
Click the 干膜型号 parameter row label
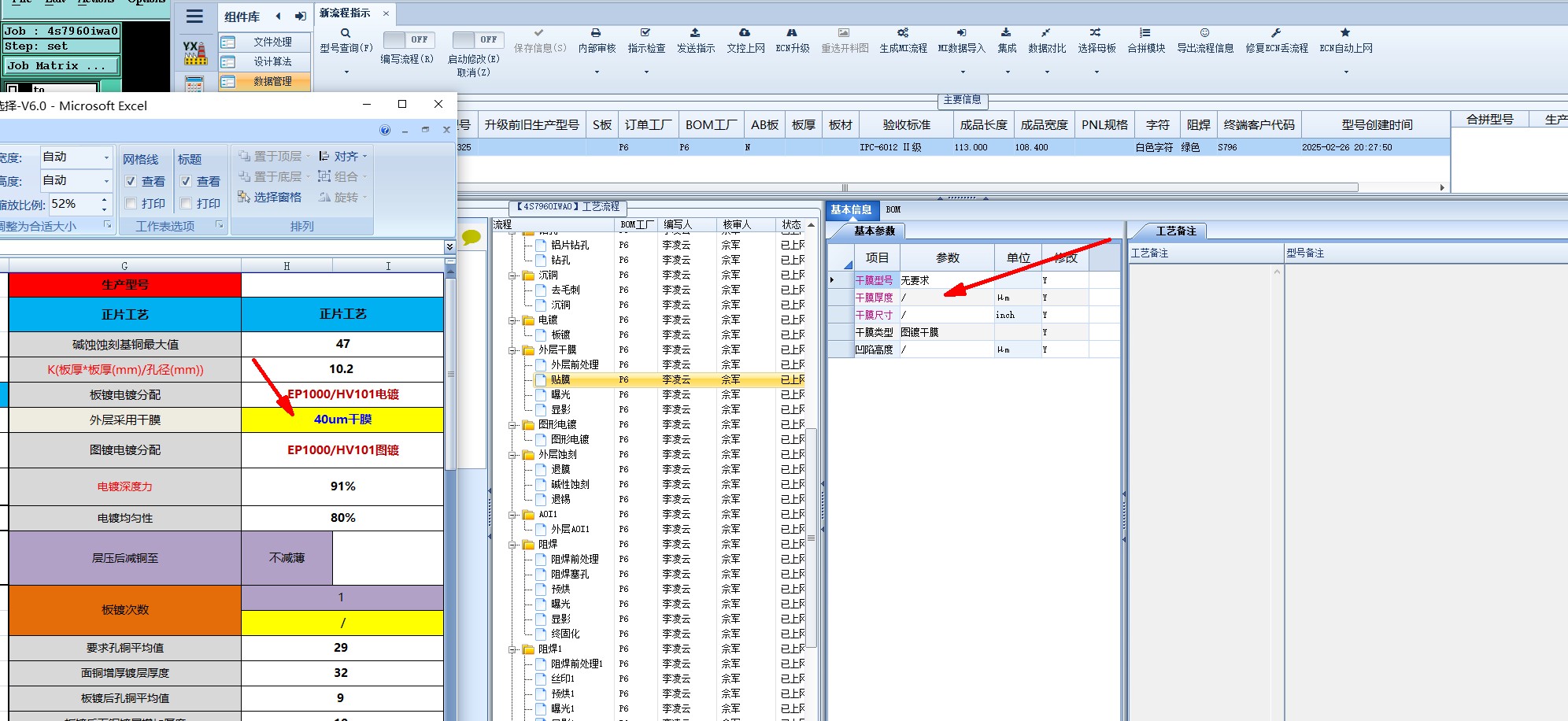874,280
